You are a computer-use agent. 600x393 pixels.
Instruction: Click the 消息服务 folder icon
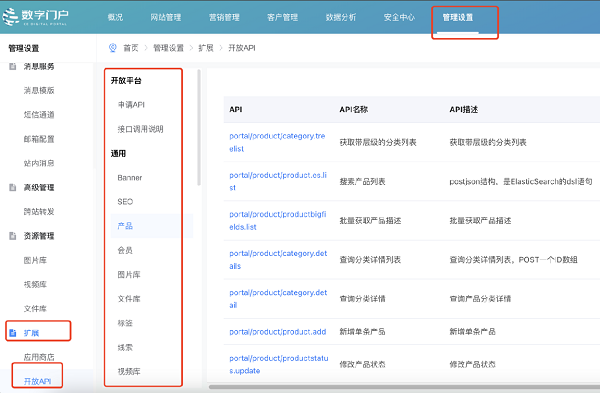(13, 67)
